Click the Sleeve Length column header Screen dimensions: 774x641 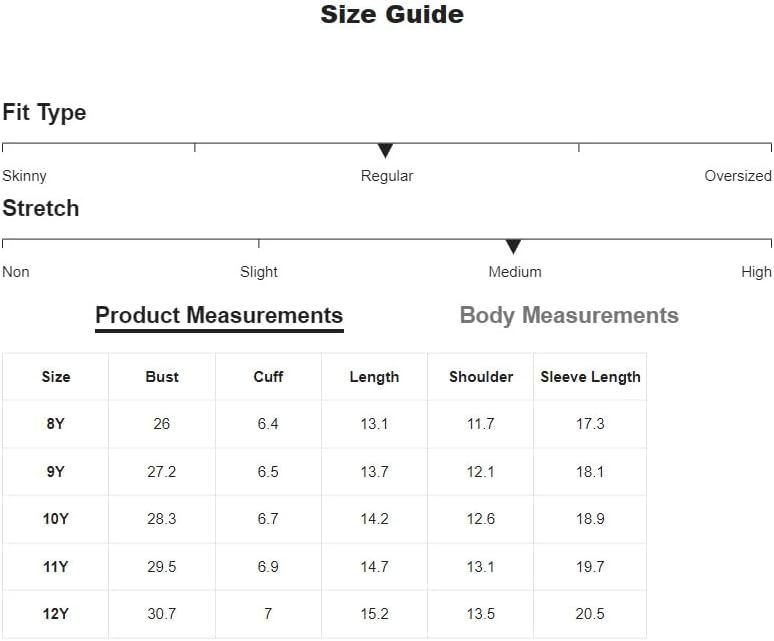point(590,377)
